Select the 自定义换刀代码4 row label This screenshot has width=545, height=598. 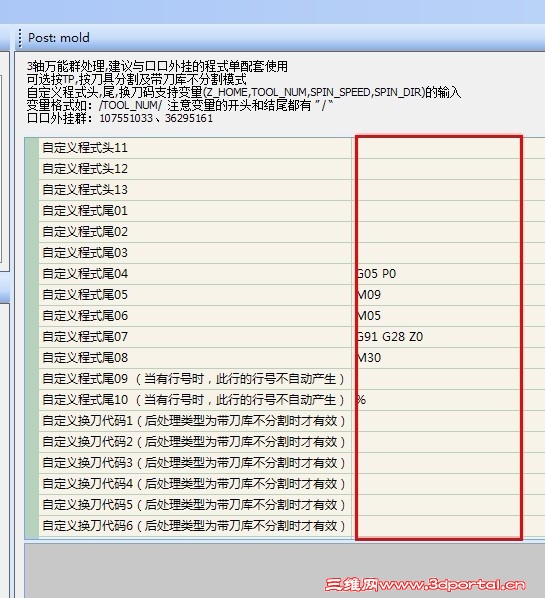(195, 484)
